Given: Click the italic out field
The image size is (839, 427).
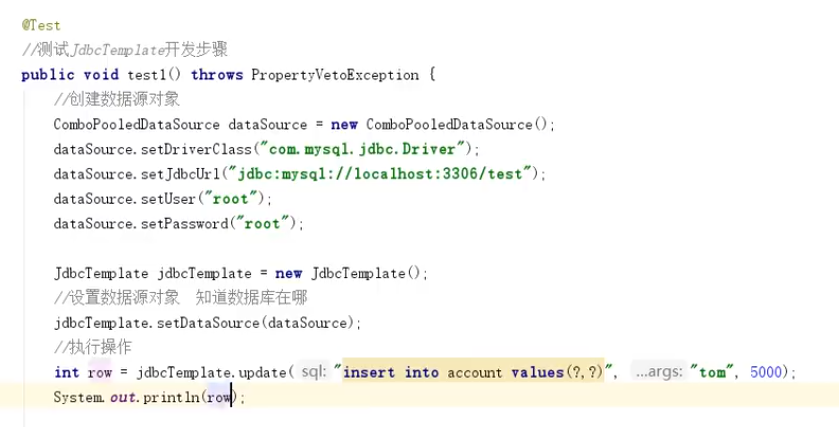Looking at the screenshot, I should (122, 397).
